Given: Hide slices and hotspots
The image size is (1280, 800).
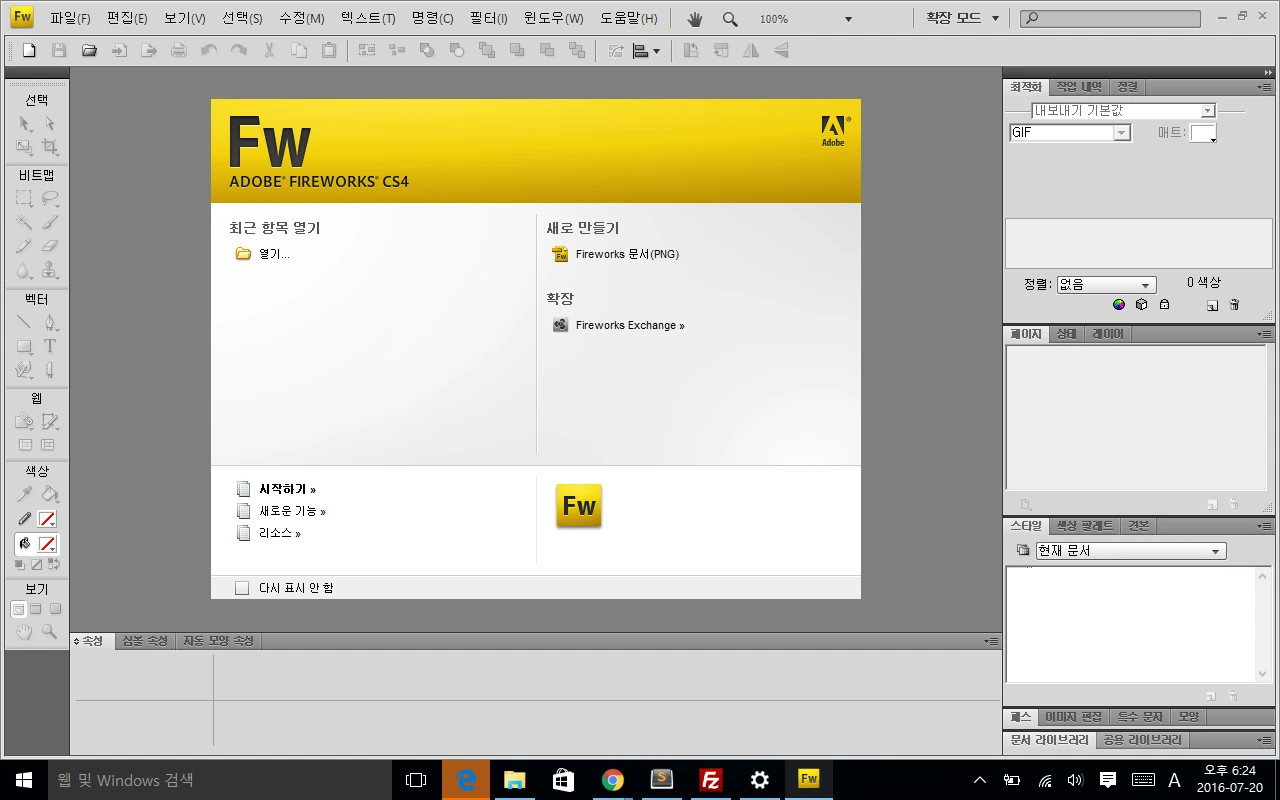Looking at the screenshot, I should [25, 445].
